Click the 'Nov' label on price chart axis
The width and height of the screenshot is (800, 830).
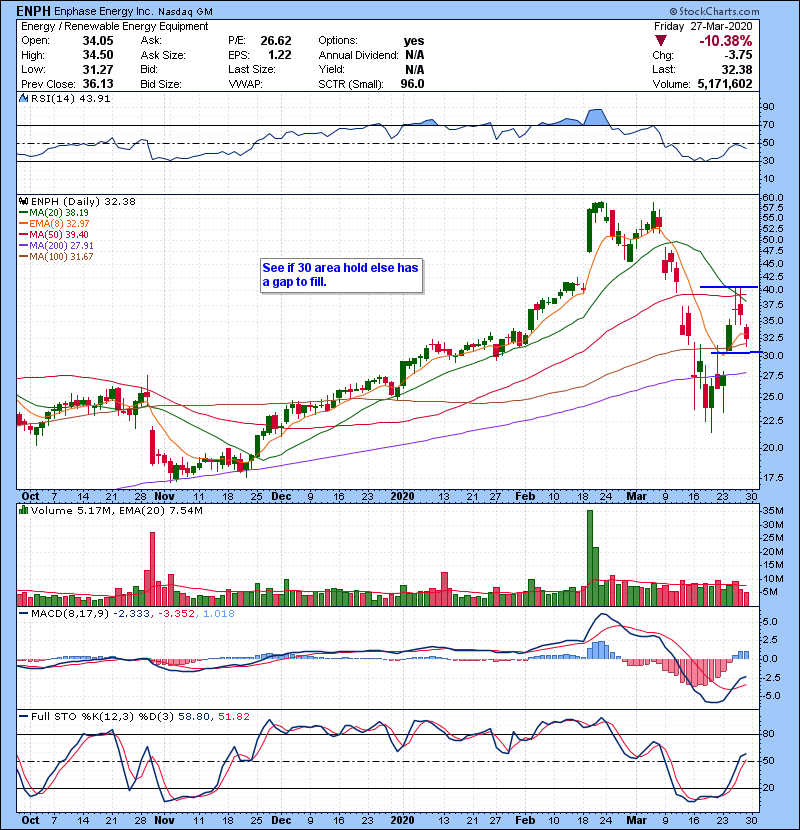tap(164, 496)
